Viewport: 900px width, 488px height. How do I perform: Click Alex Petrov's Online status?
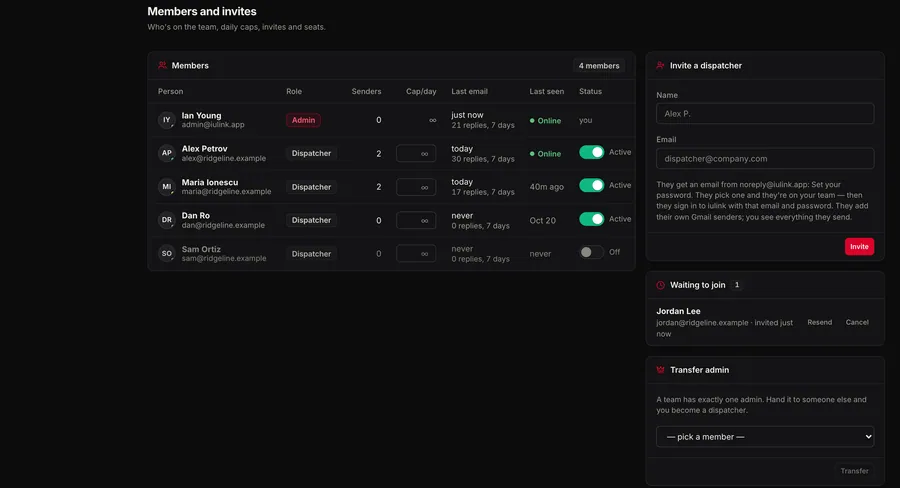pyautogui.click(x=545, y=154)
